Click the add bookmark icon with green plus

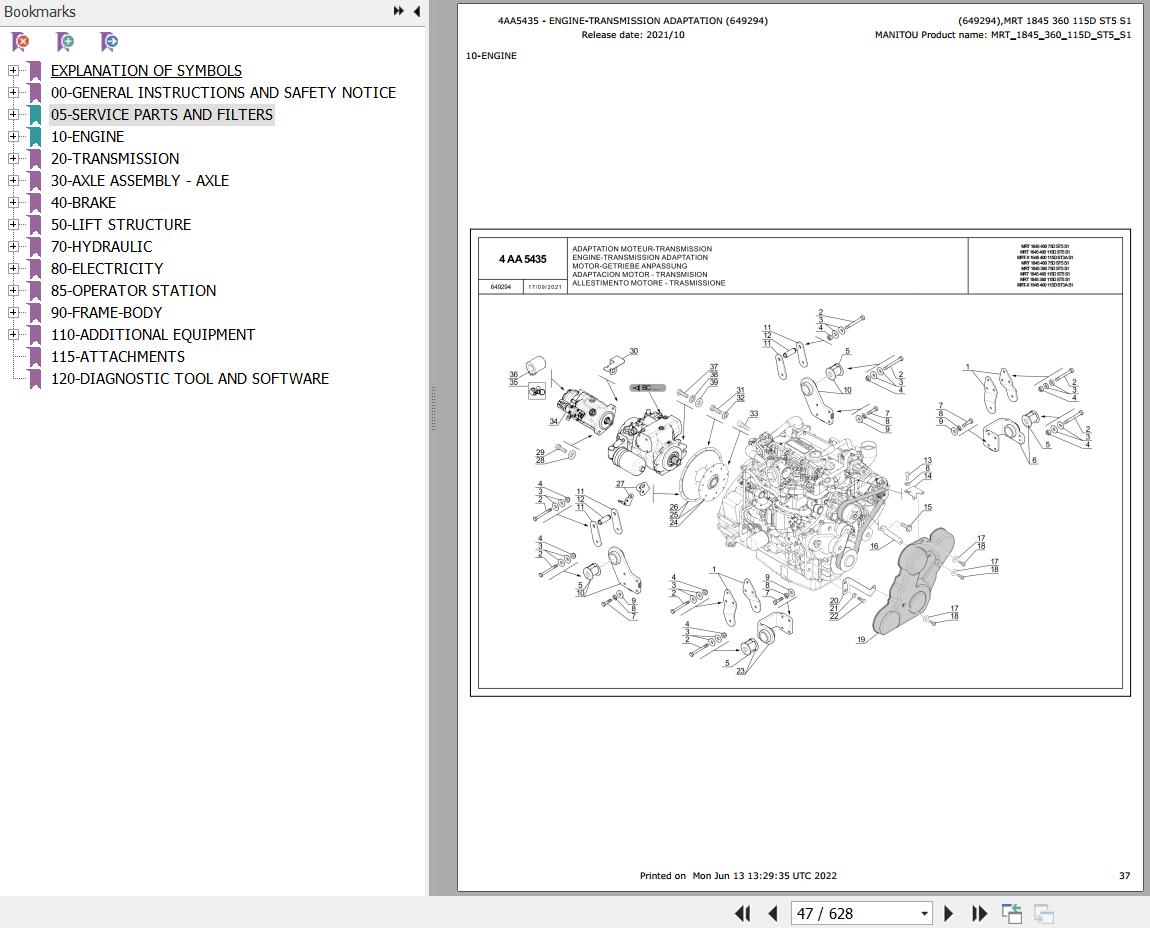[x=65, y=43]
